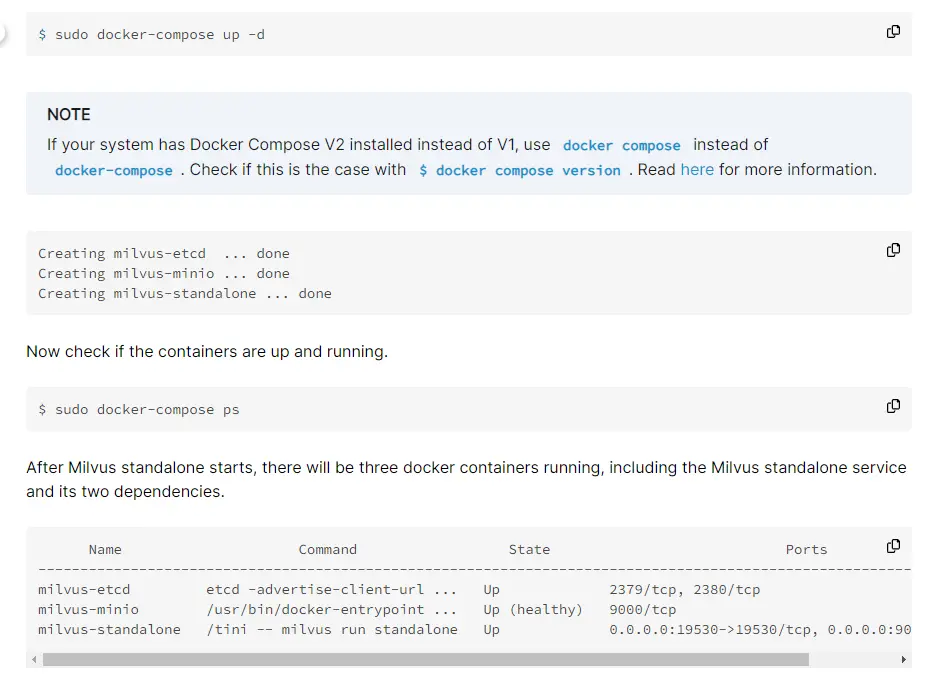Click the '9000/tcp' ports cell
The height and width of the screenshot is (691, 926).
pyautogui.click(x=643, y=609)
